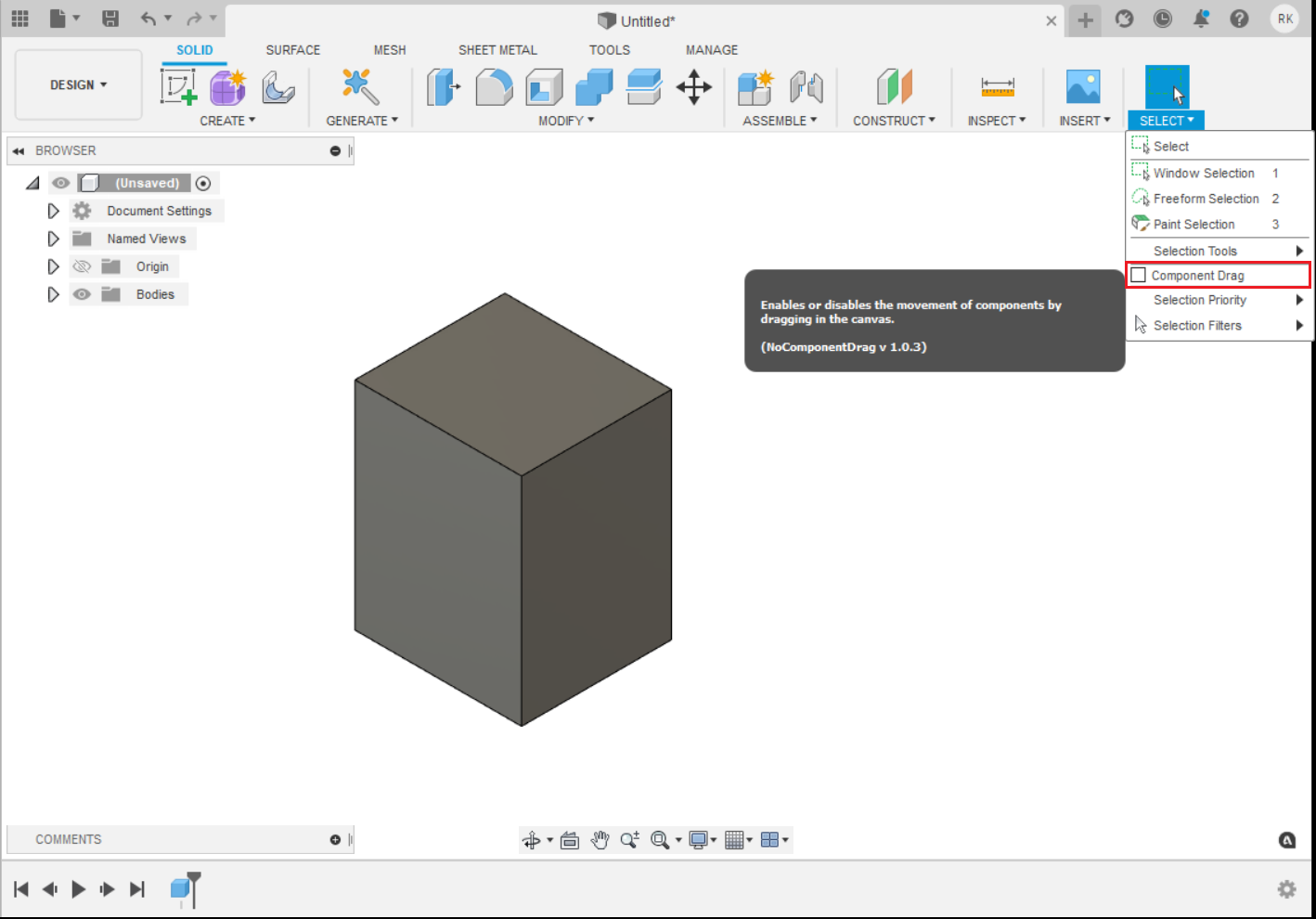Choose Freeform Selection from menu

[1206, 199]
